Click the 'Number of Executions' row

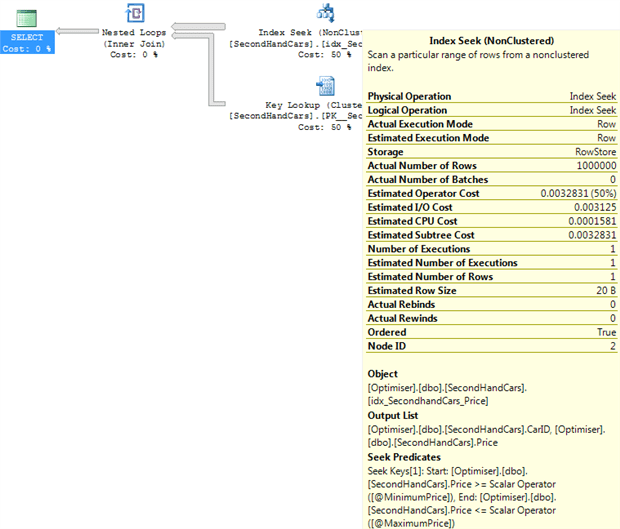coord(491,249)
